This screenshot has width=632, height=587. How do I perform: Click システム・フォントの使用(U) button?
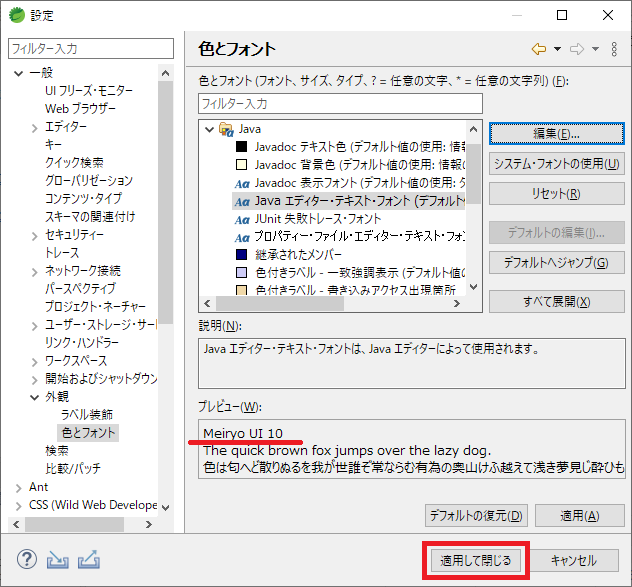tap(557, 164)
